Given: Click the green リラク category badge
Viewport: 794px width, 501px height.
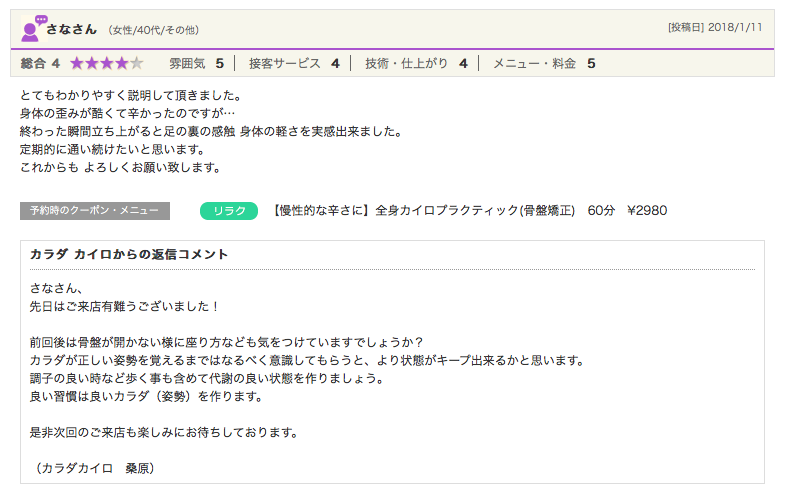Looking at the screenshot, I should point(229,211).
